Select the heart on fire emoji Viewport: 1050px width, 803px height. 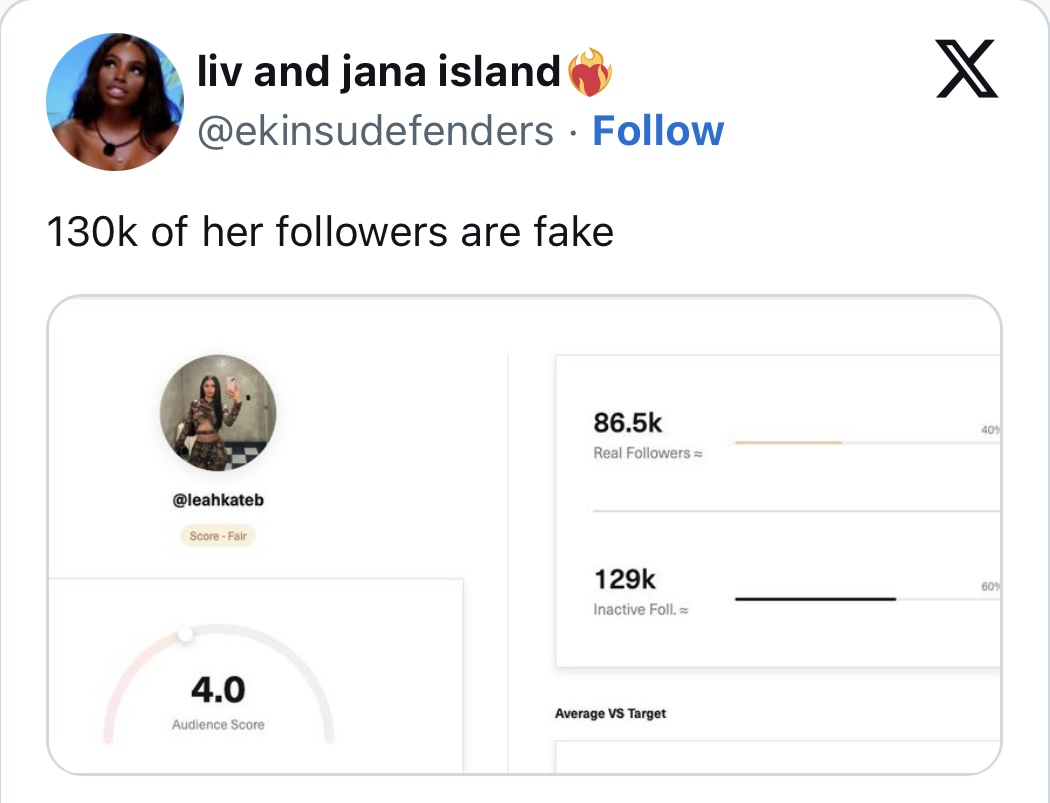pyautogui.click(x=589, y=72)
